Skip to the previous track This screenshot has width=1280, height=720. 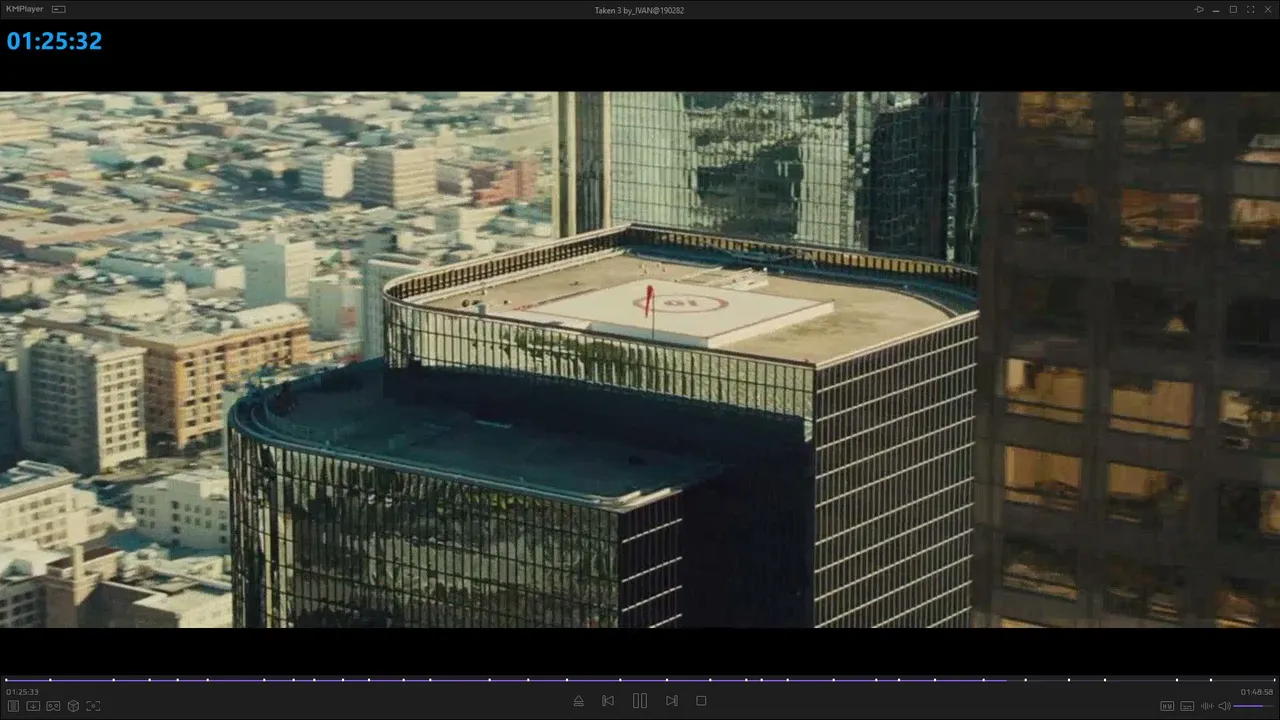tap(608, 701)
